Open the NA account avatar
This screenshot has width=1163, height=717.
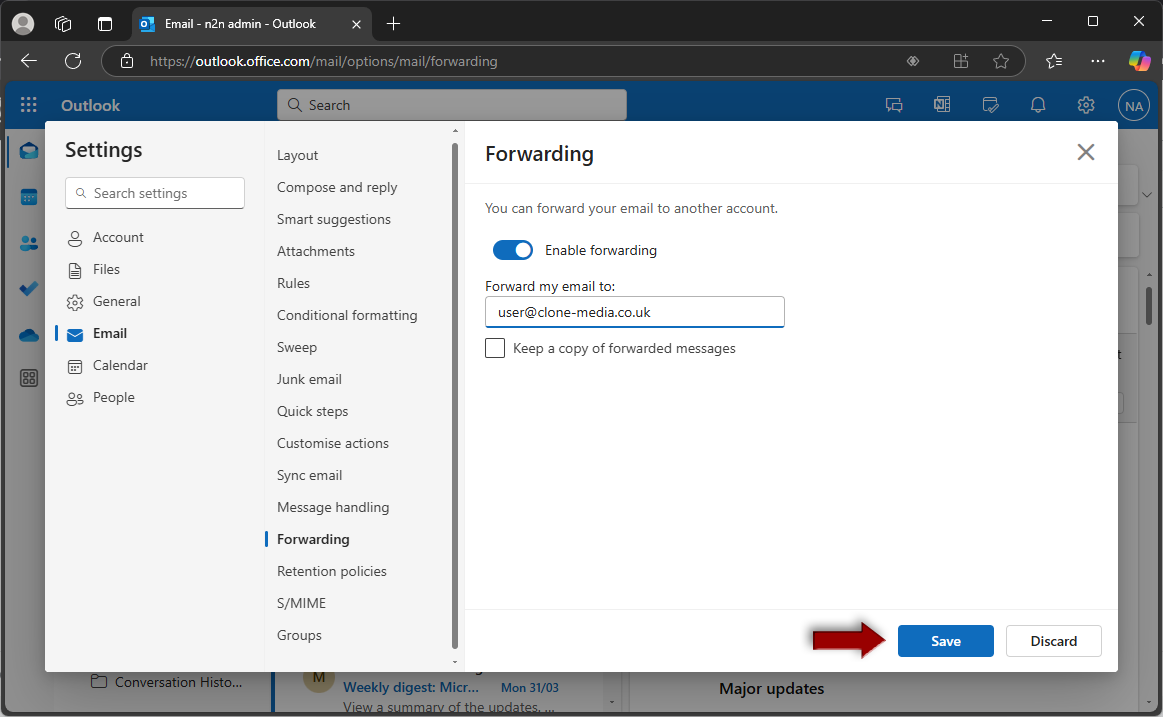1133,106
